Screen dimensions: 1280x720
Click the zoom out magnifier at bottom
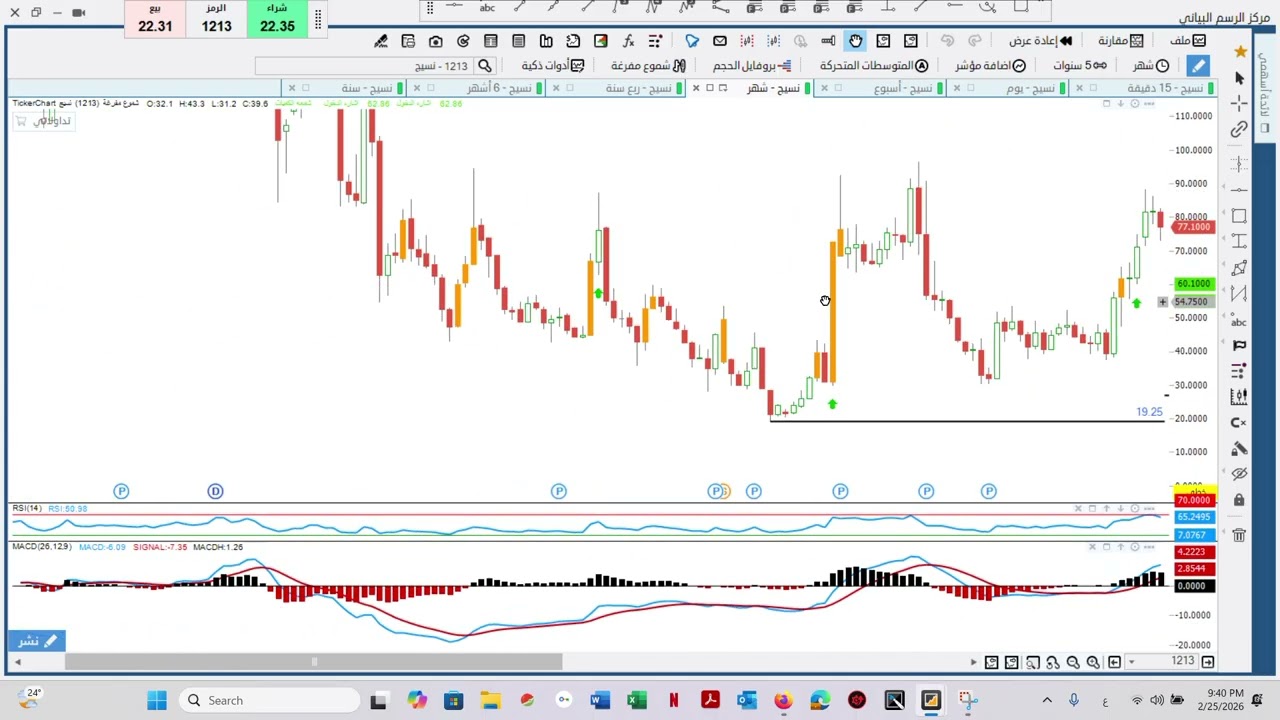click(x=1073, y=662)
